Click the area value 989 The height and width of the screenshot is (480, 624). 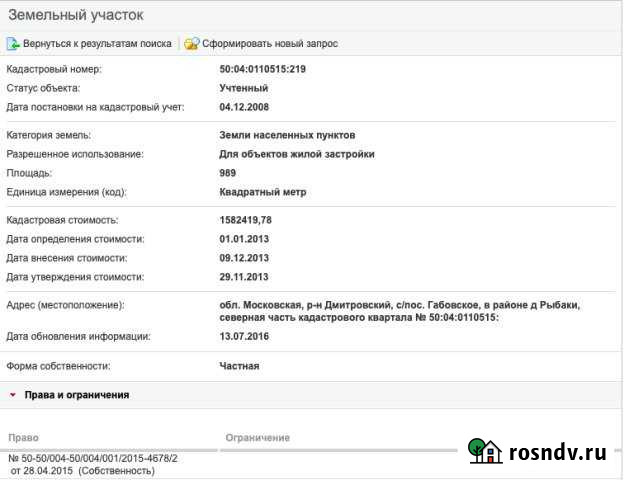coord(230,173)
